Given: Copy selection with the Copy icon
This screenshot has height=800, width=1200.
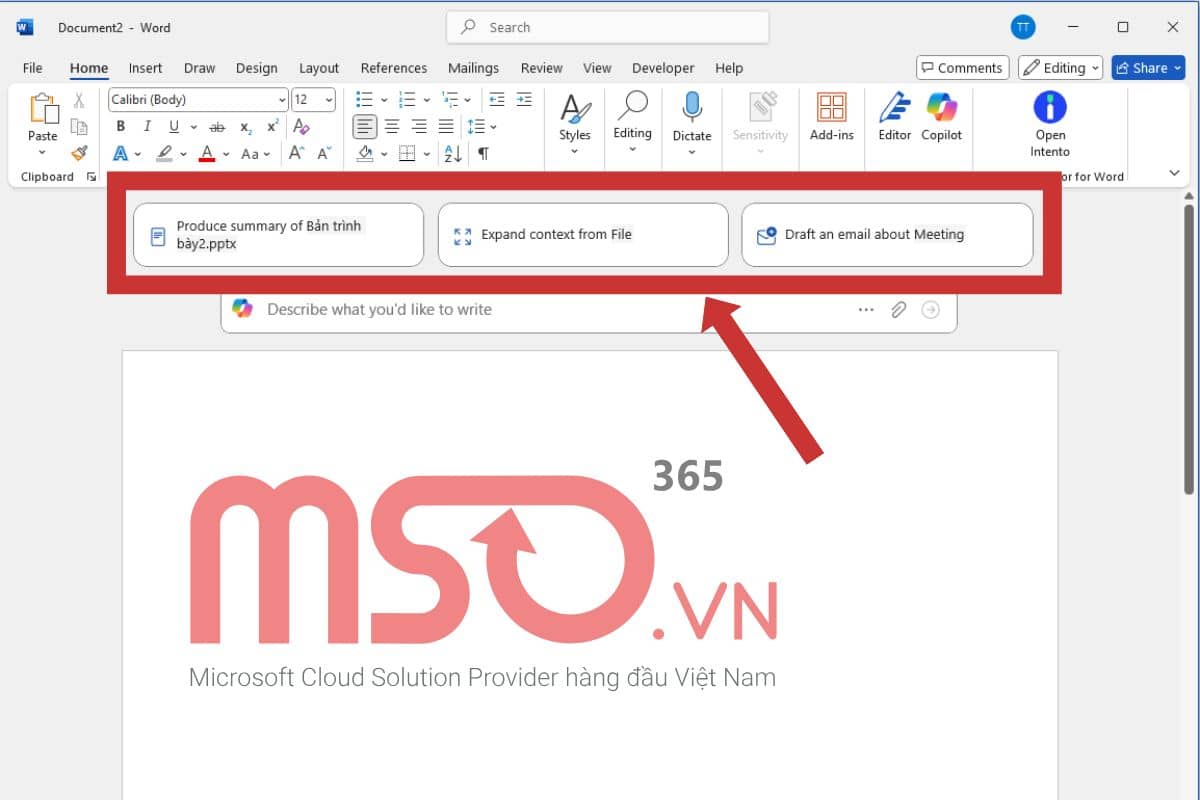Looking at the screenshot, I should point(79,126).
